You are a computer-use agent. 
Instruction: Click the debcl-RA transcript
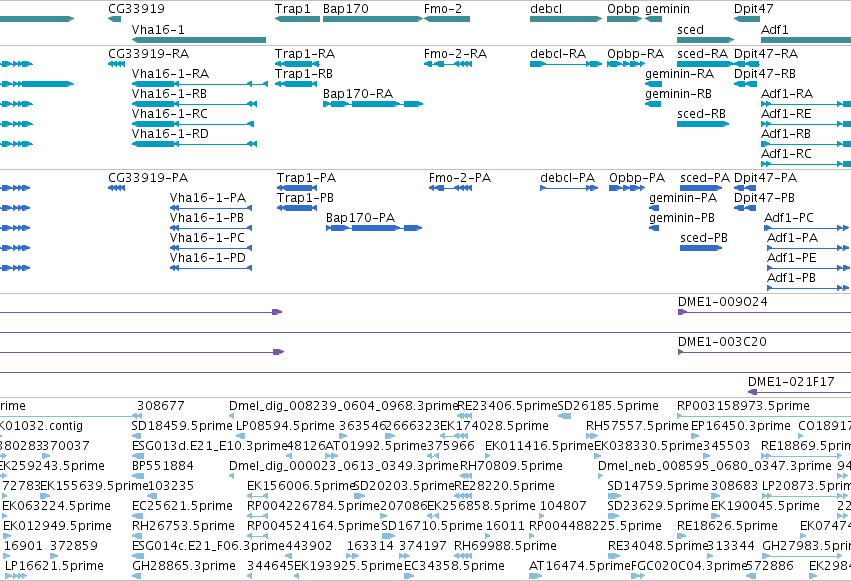coord(566,64)
